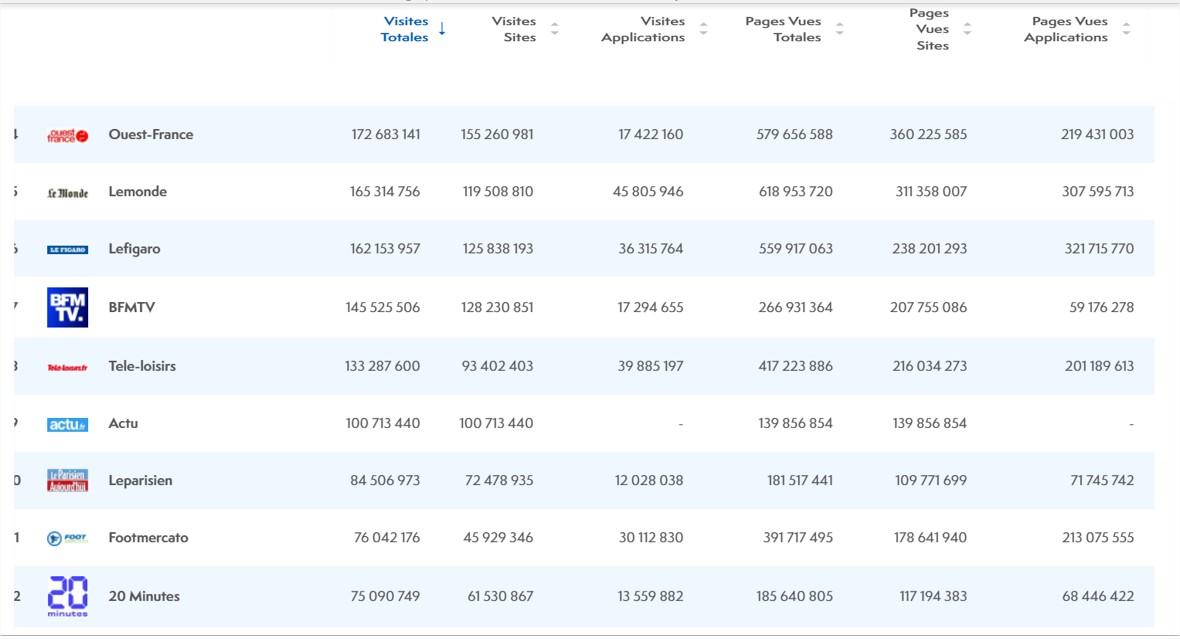Click value 133 287 600

coord(383,367)
